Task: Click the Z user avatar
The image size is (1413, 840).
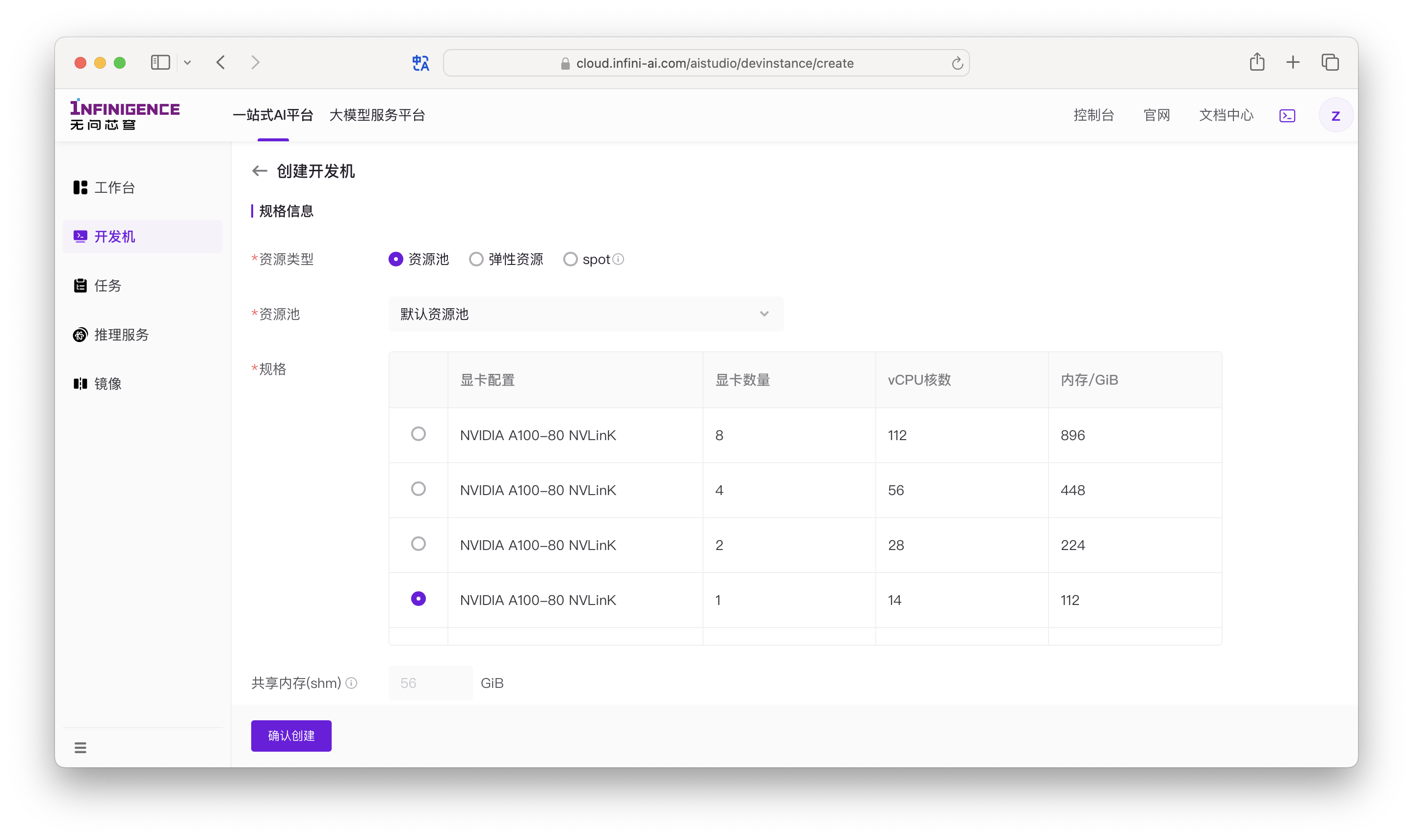Action: 1335,116
